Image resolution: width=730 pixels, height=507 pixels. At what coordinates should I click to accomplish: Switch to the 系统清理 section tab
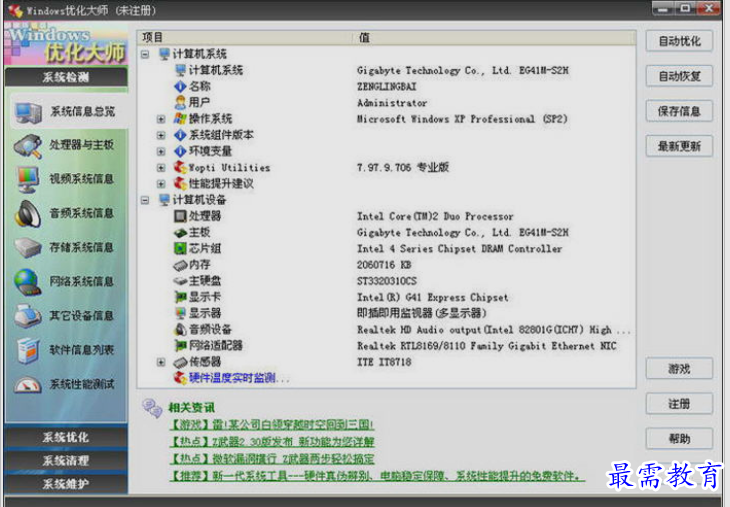pos(66,460)
